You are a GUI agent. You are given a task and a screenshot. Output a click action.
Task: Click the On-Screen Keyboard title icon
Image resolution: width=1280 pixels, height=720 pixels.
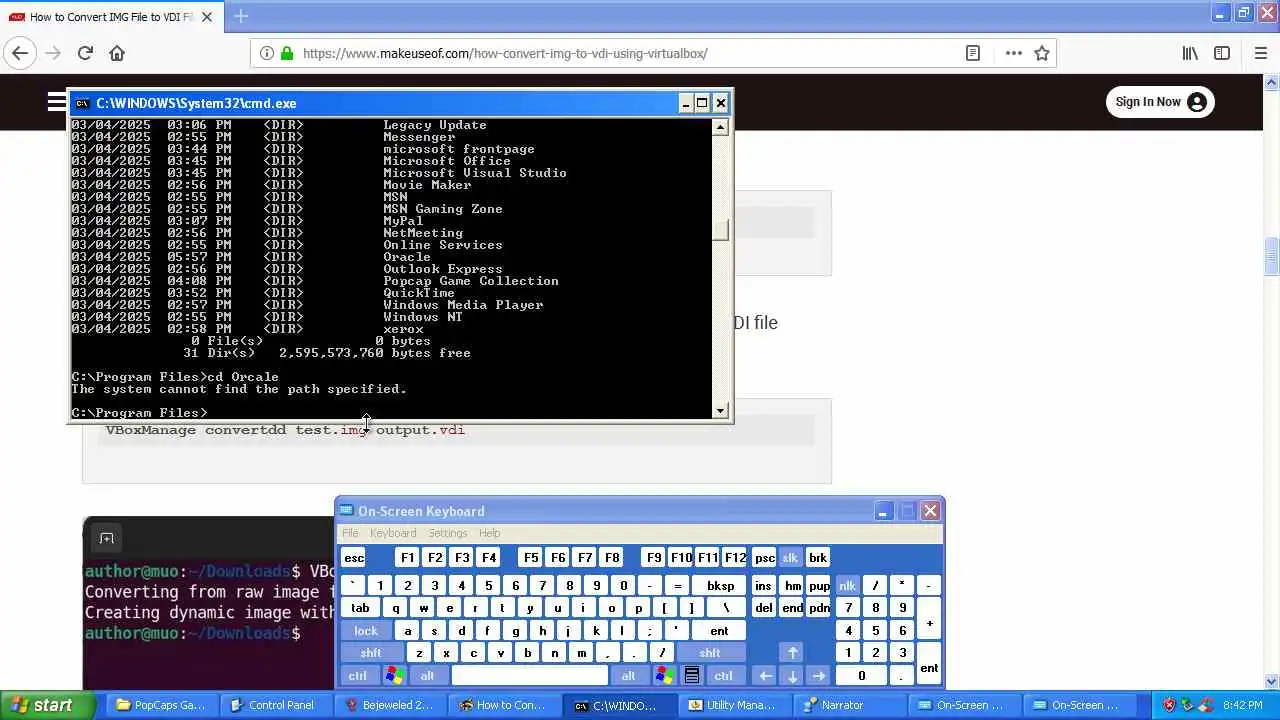tap(347, 511)
